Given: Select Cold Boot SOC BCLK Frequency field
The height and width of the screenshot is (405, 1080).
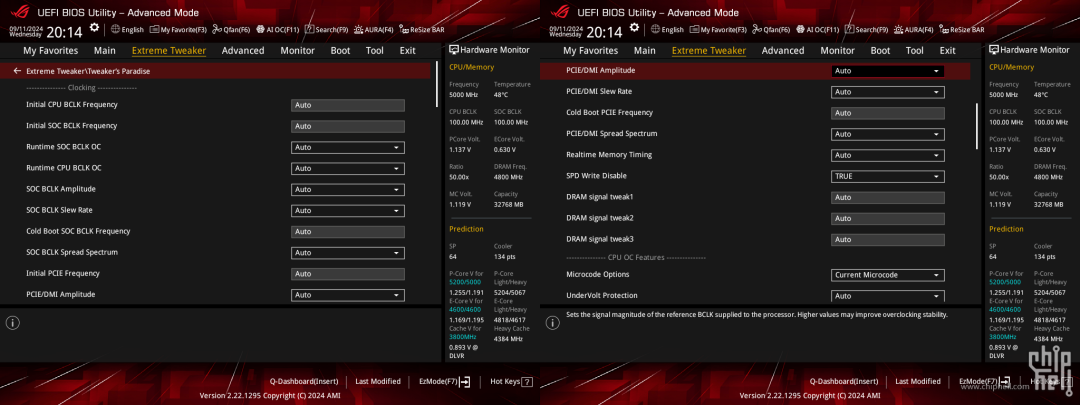Looking at the screenshot, I should 348,231.
